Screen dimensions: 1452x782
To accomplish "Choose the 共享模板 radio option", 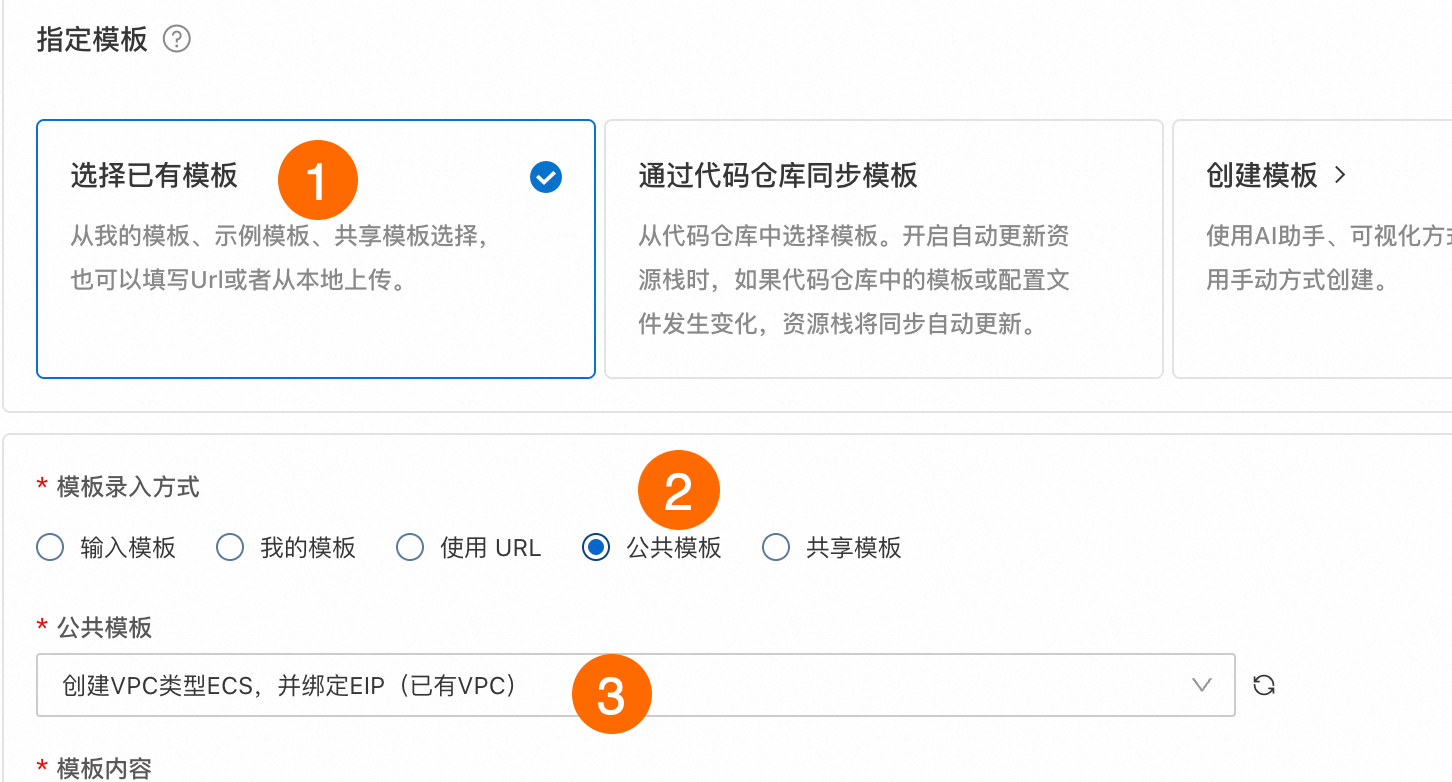I will pos(776,548).
